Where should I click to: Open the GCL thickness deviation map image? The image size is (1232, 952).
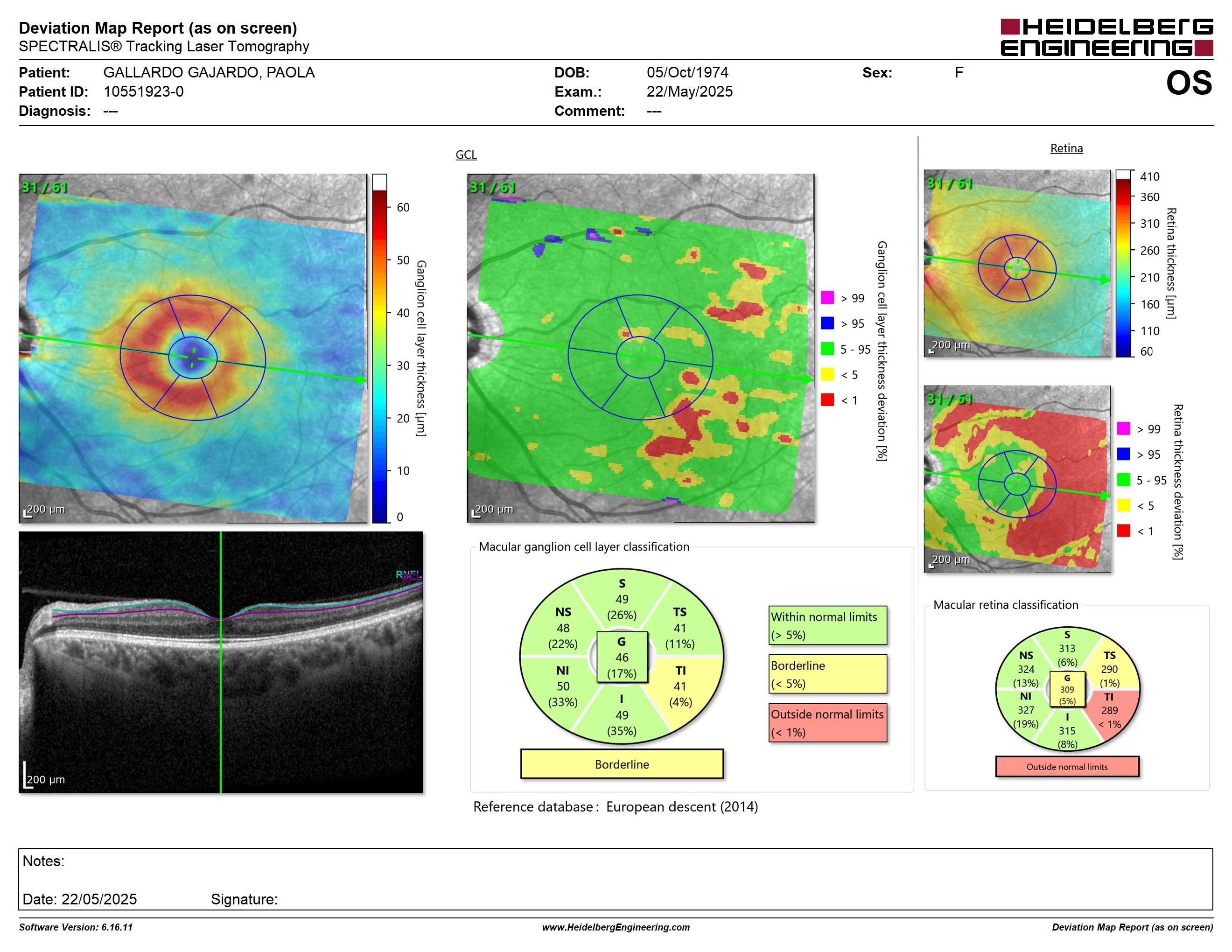pos(640,348)
